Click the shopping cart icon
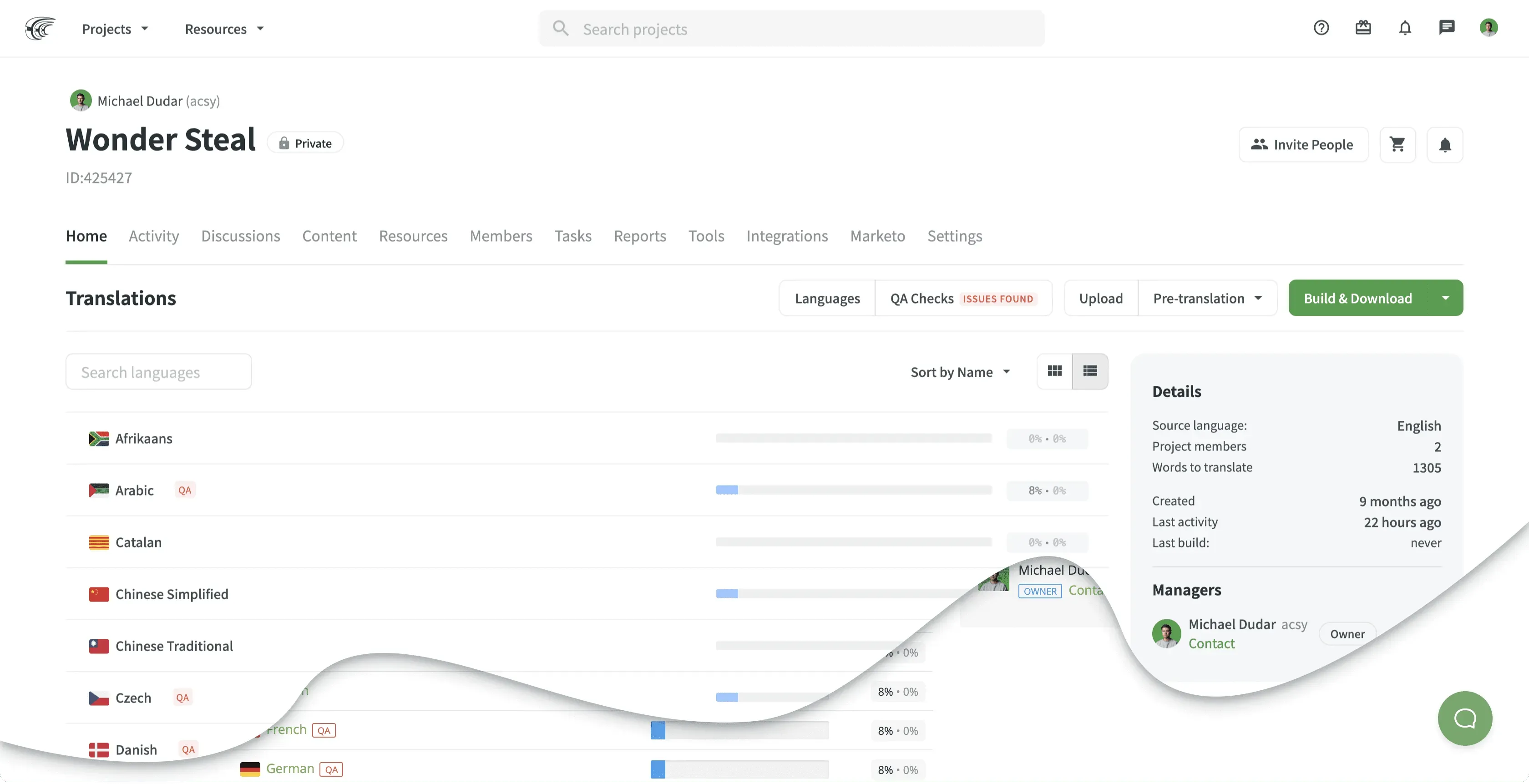The width and height of the screenshot is (1529, 784). tap(1398, 144)
